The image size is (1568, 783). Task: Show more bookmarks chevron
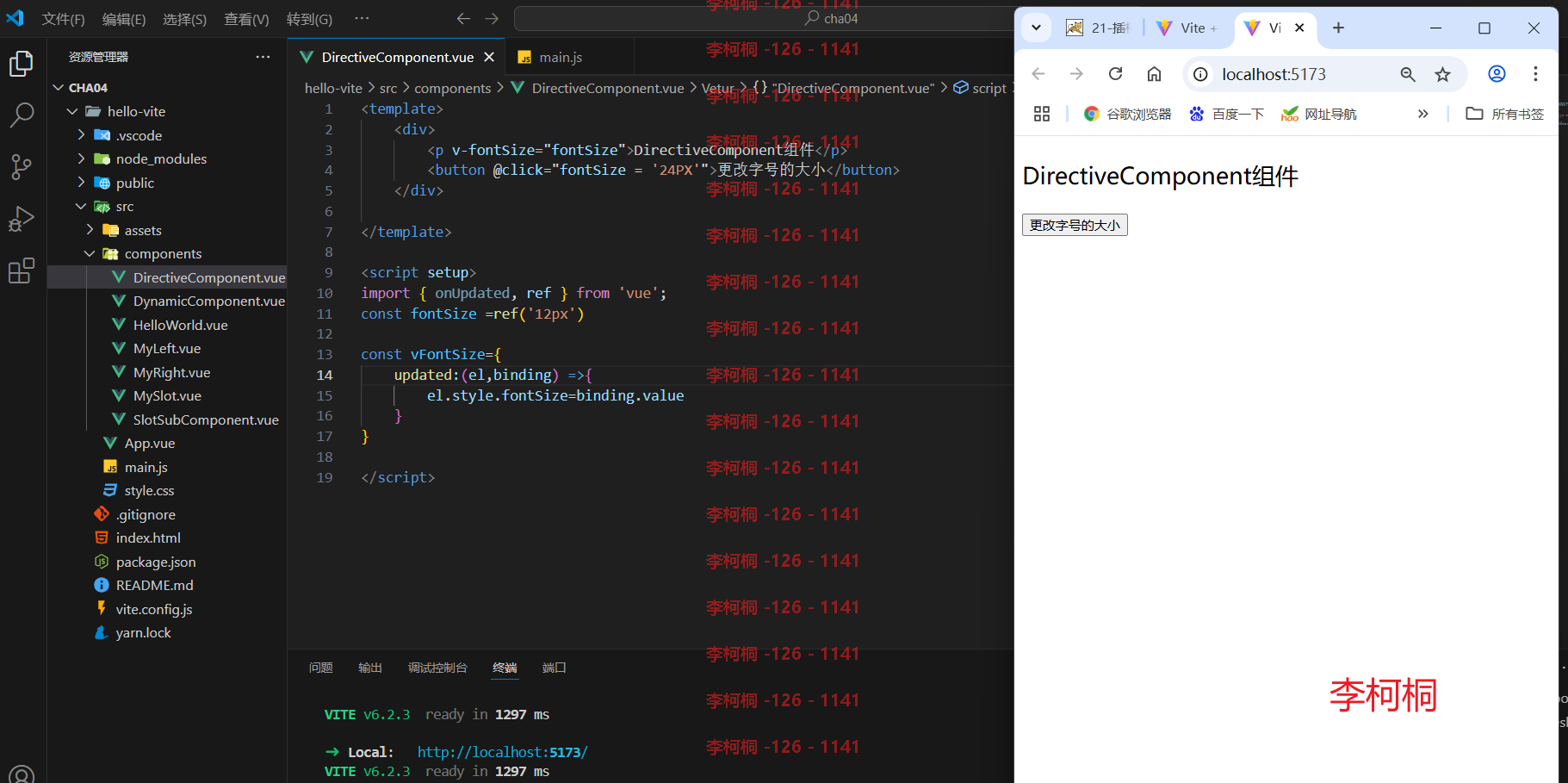pos(1423,114)
